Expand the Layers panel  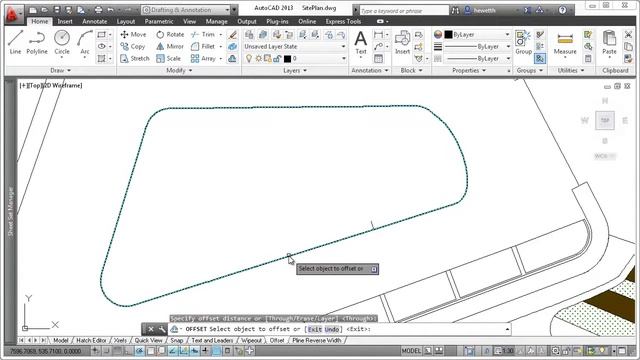295,71
